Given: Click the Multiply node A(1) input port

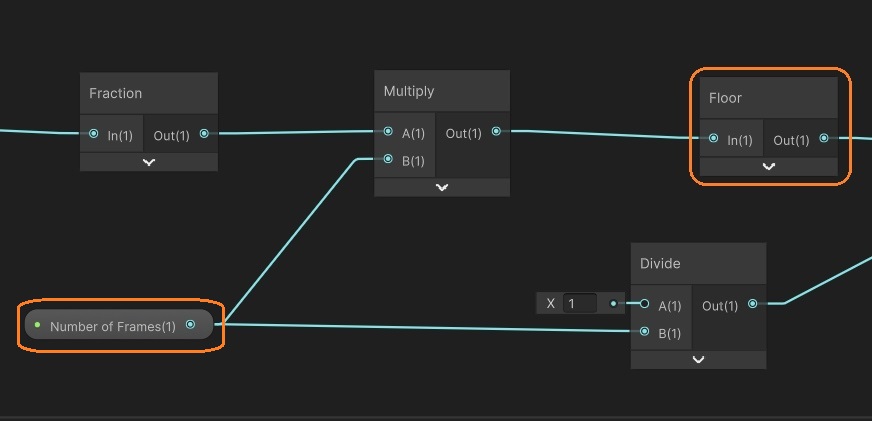Looking at the screenshot, I should [x=388, y=132].
